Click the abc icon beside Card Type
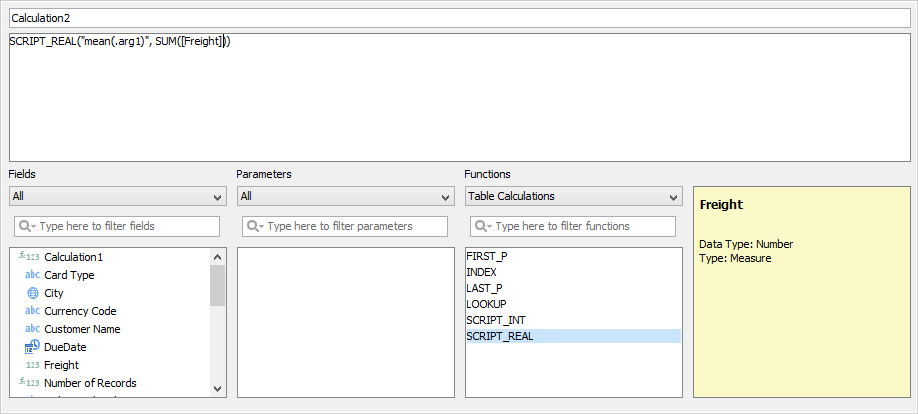 click(x=32, y=275)
